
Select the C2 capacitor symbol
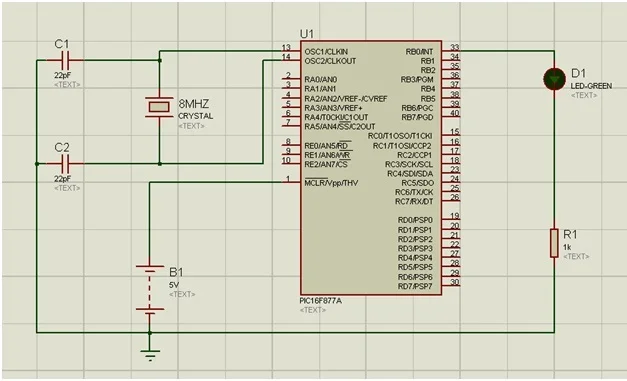tap(65, 164)
